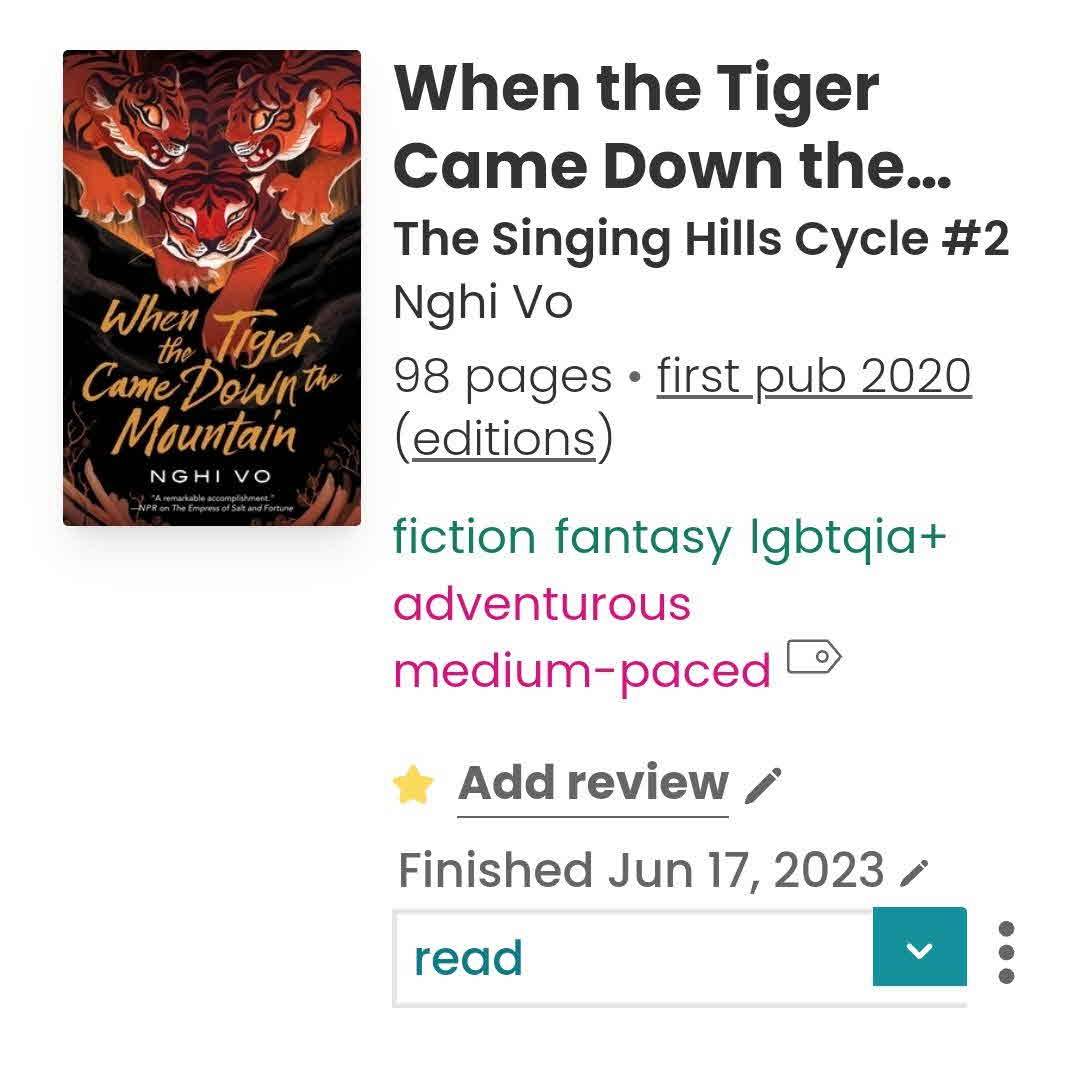Click the 'medium-paced' pace tag
This screenshot has width=1080, height=1080.
pyautogui.click(x=582, y=670)
